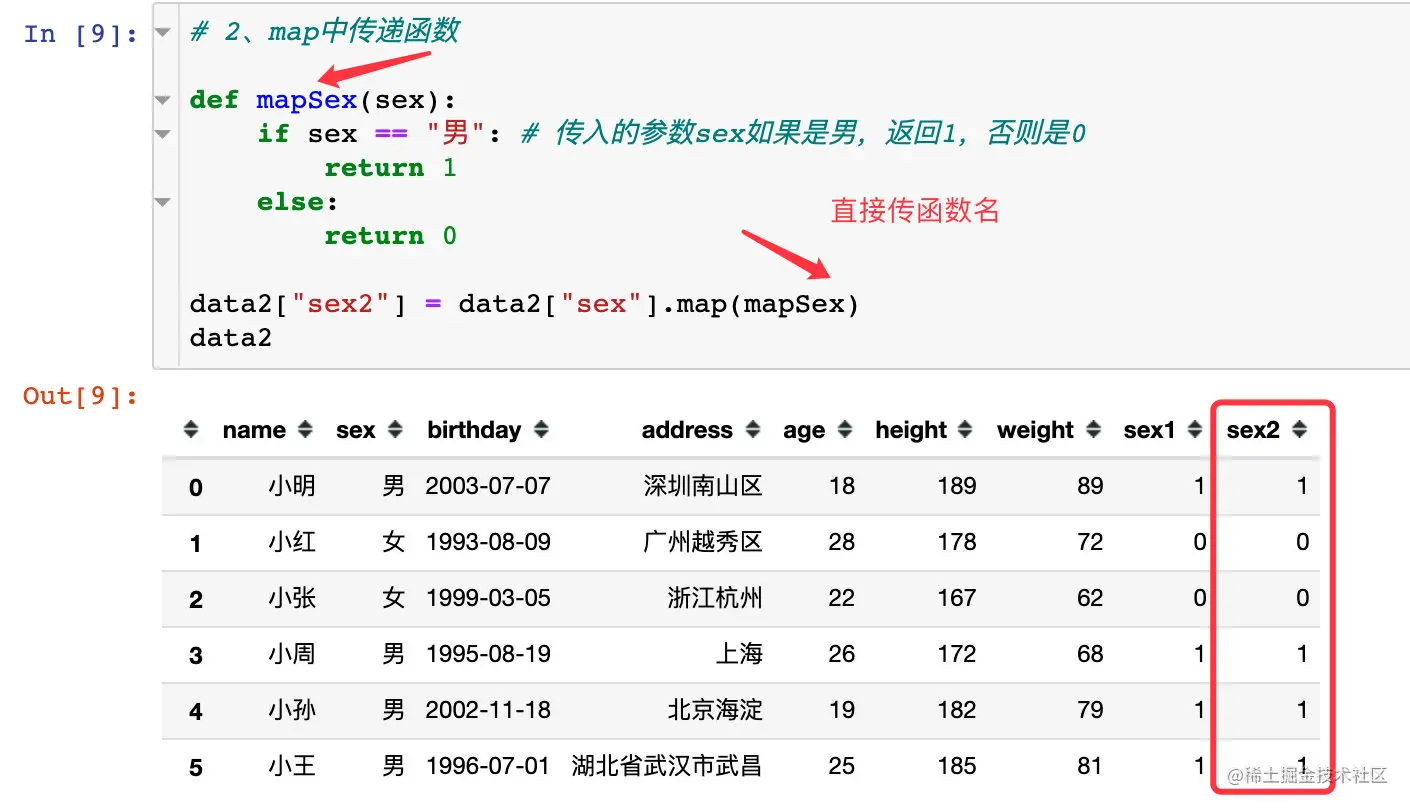
Task: Select the name cell 小红
Action: click(292, 542)
